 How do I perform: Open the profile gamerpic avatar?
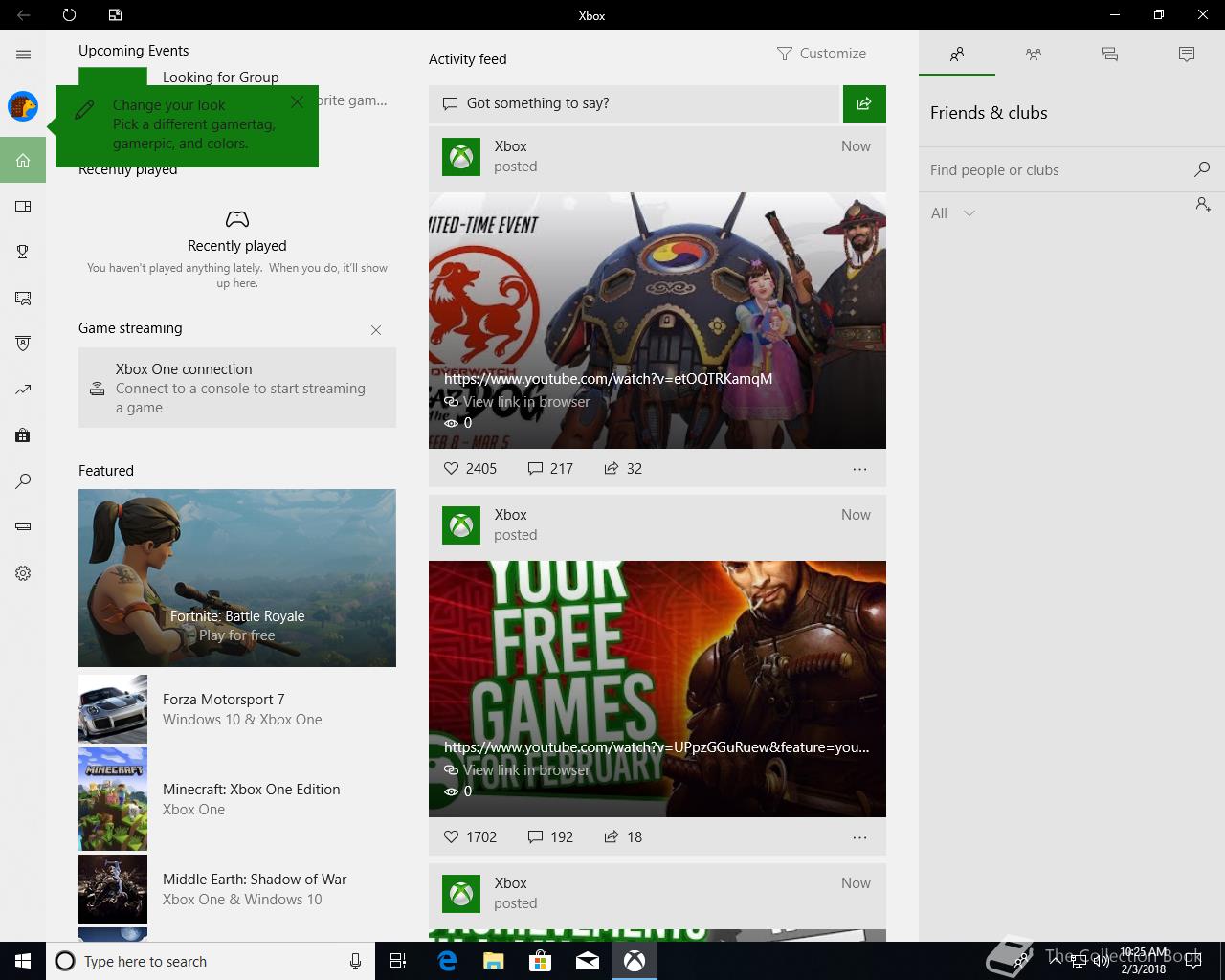click(x=23, y=106)
